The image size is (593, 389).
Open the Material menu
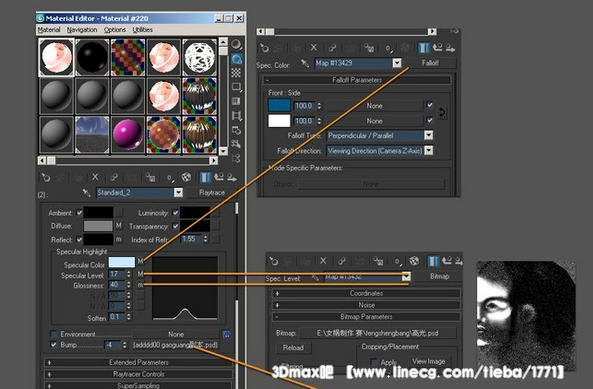(x=49, y=29)
